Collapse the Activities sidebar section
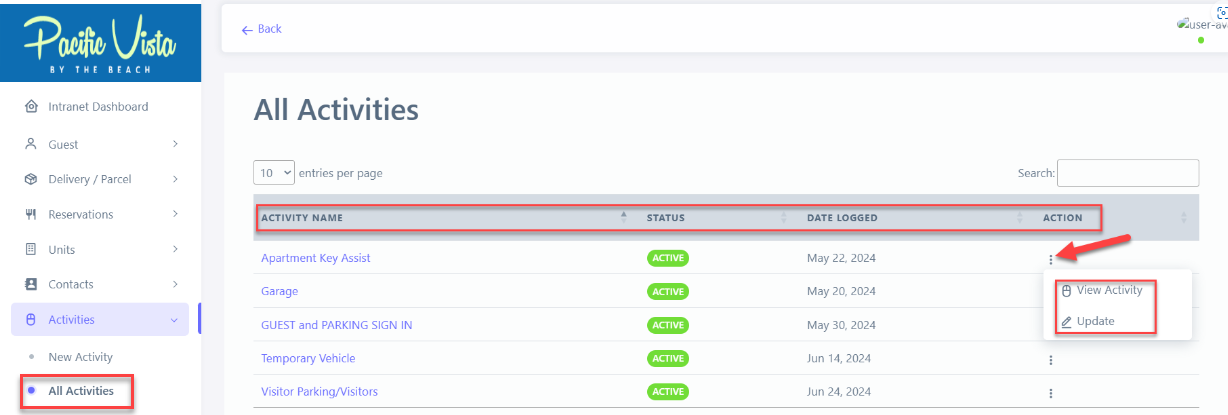The image size is (1228, 415). [x=175, y=320]
